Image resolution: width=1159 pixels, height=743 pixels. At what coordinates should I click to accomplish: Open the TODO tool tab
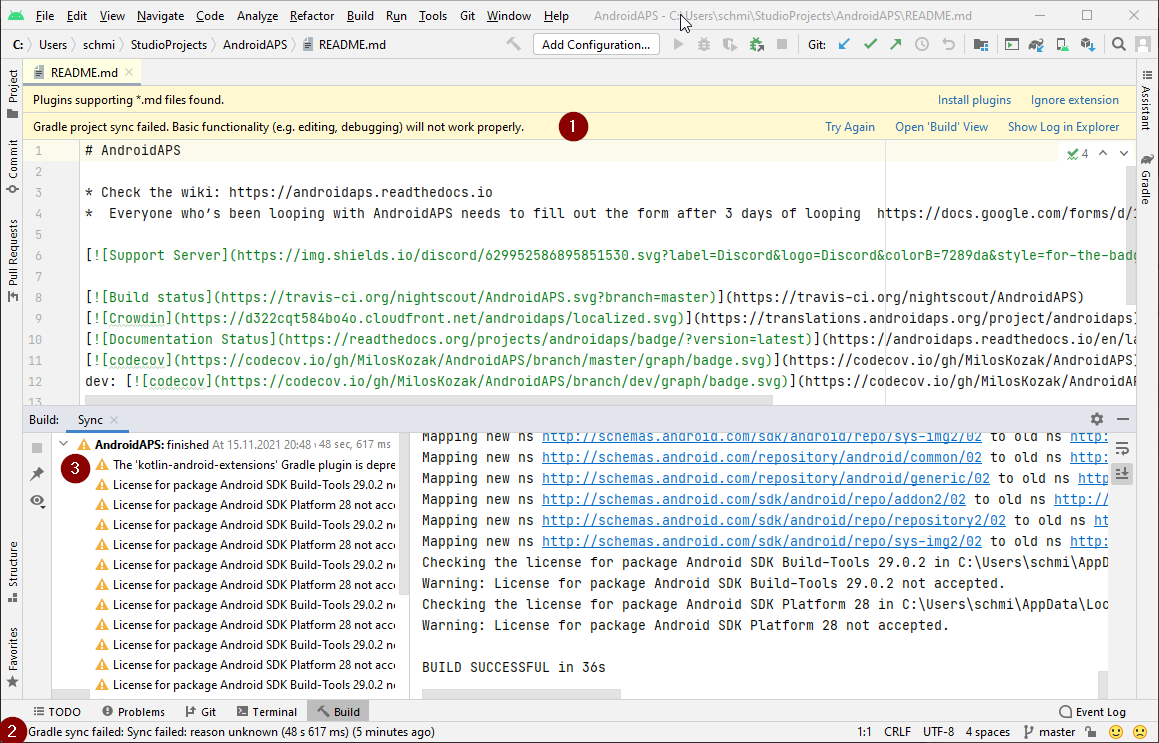coord(58,712)
